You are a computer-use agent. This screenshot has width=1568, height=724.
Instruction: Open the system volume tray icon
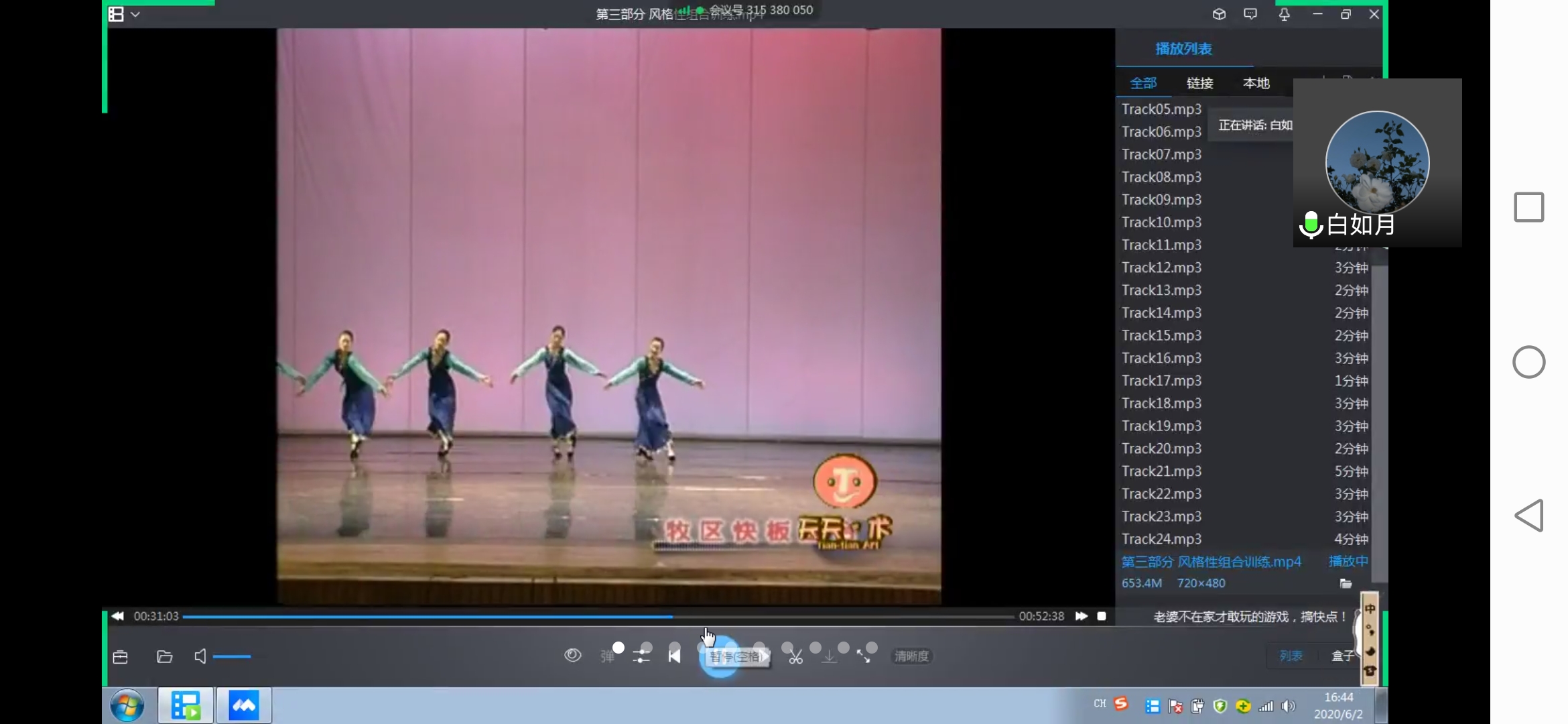click(1288, 706)
